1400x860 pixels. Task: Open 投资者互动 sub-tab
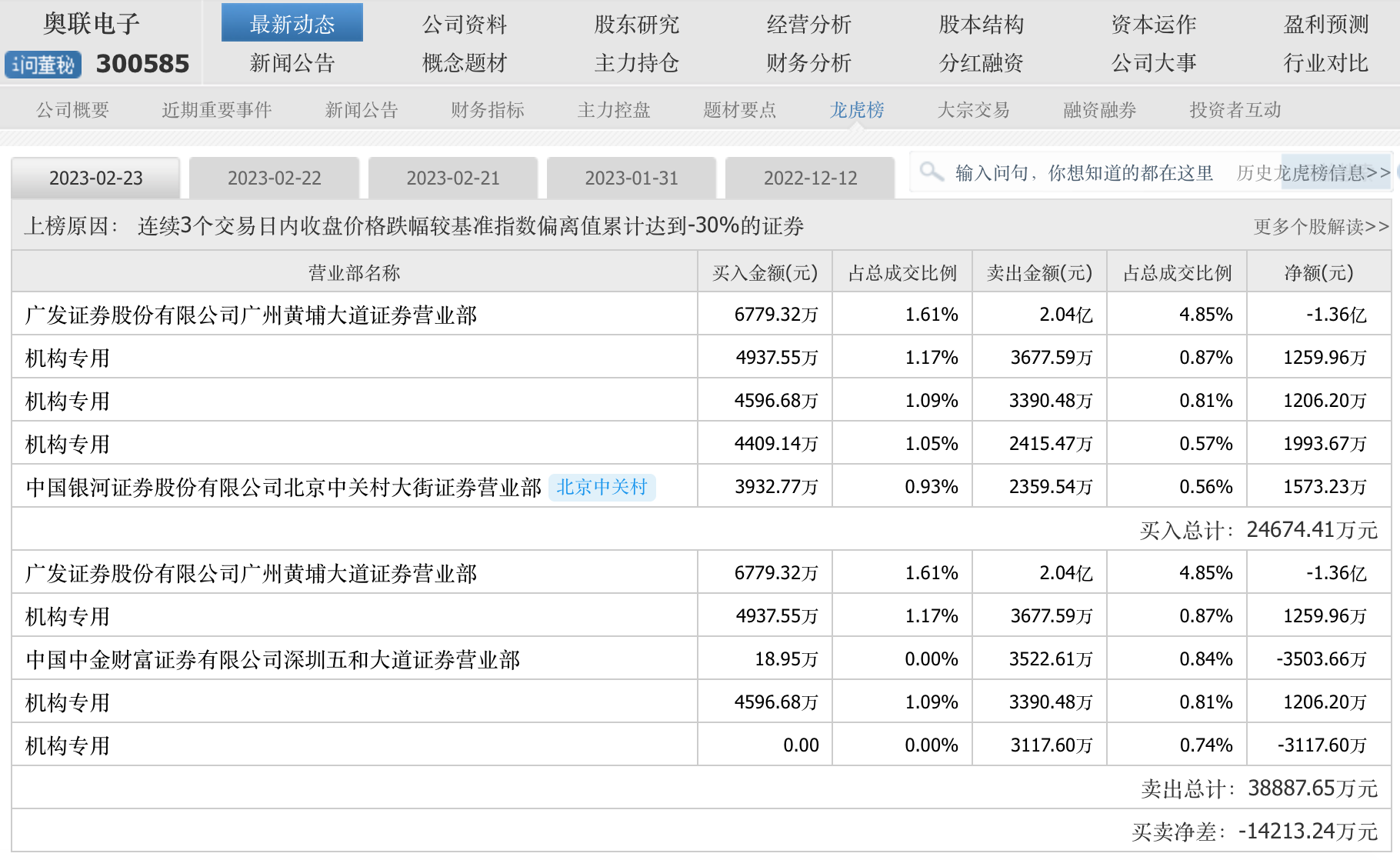[x=1235, y=110]
